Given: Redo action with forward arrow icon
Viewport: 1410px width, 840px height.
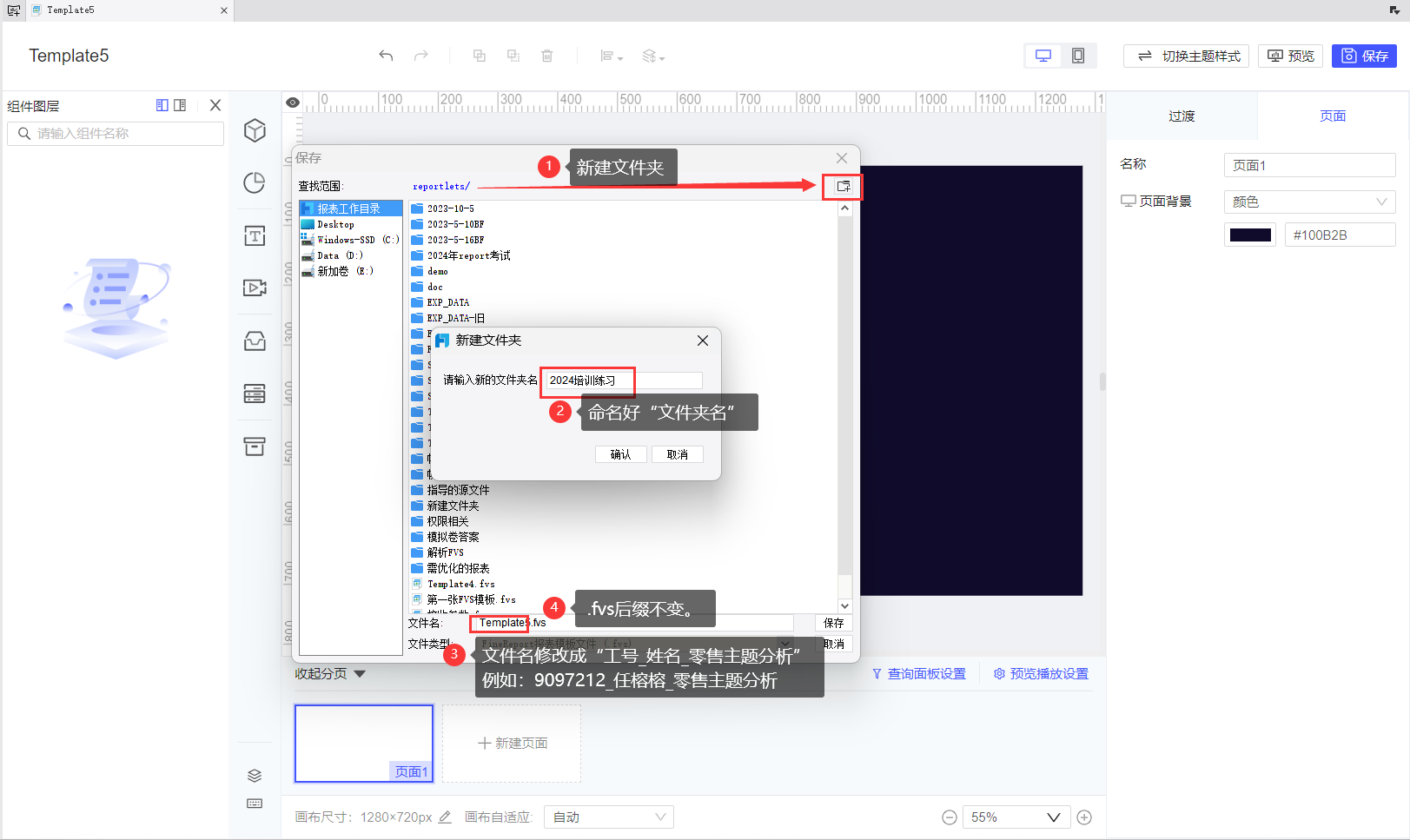Looking at the screenshot, I should (421, 56).
